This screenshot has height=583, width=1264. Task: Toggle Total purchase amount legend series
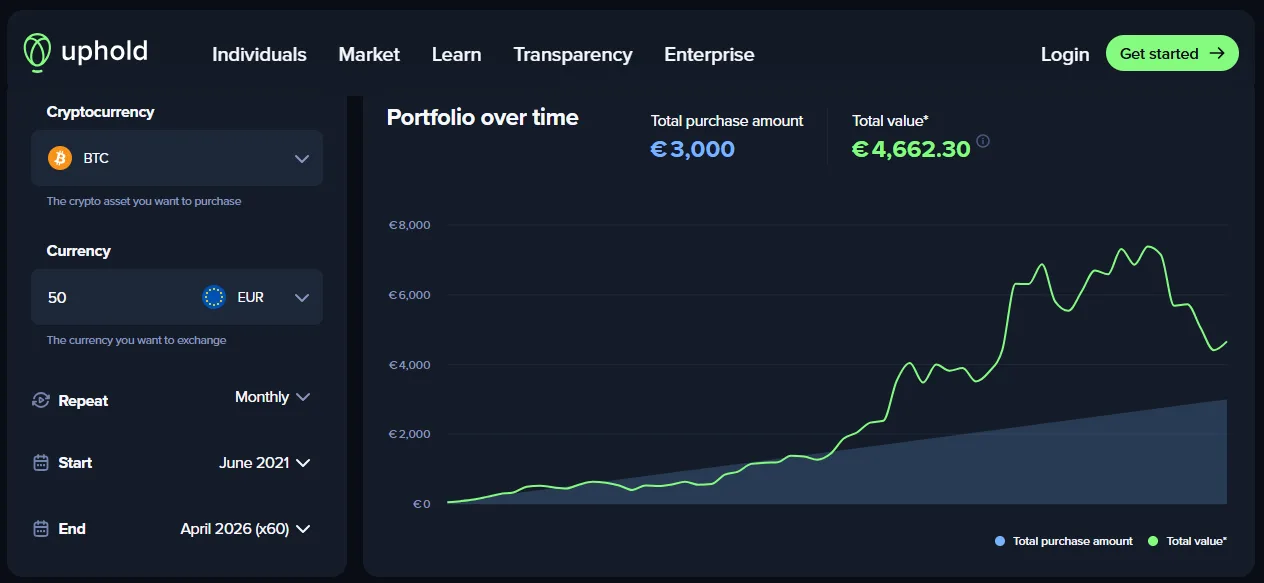[1064, 541]
